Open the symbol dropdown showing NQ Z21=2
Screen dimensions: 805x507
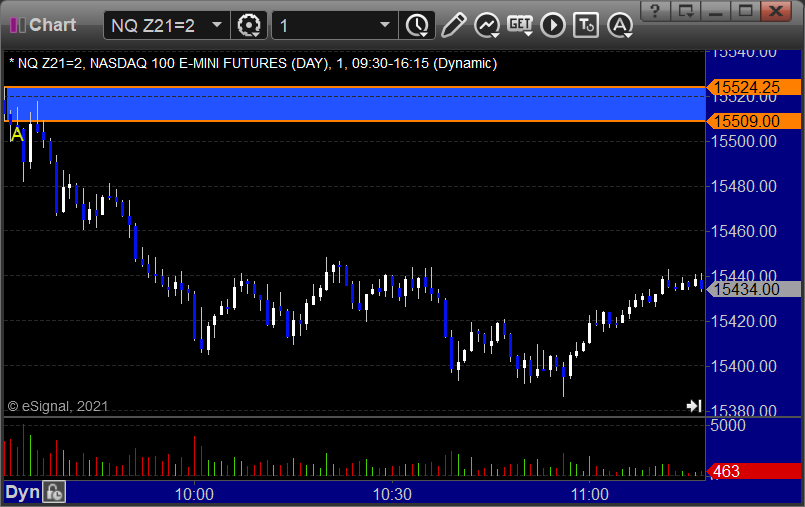167,25
